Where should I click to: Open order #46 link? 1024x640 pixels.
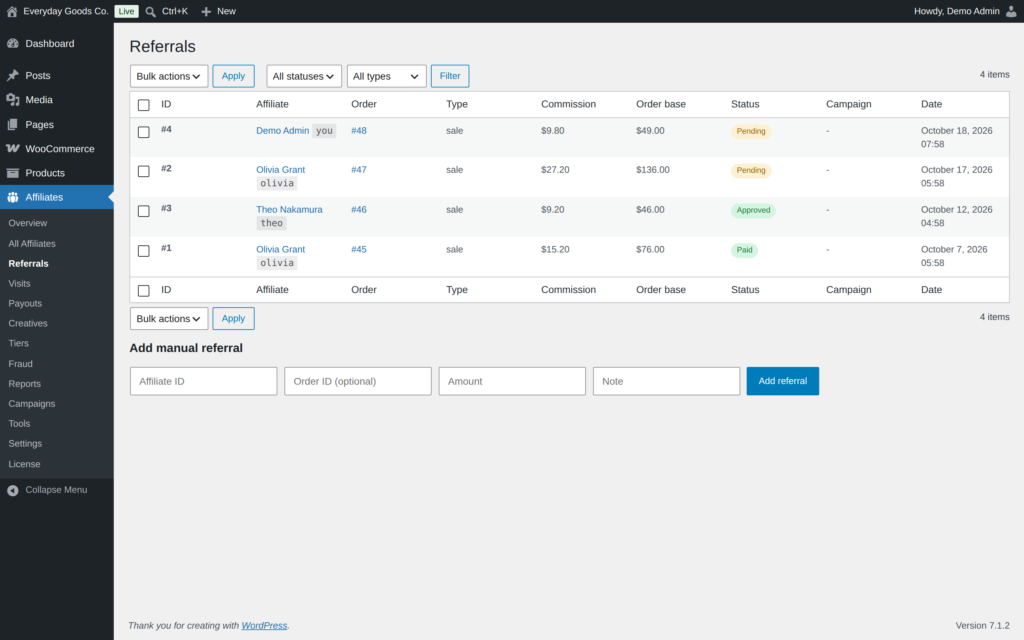(x=359, y=210)
